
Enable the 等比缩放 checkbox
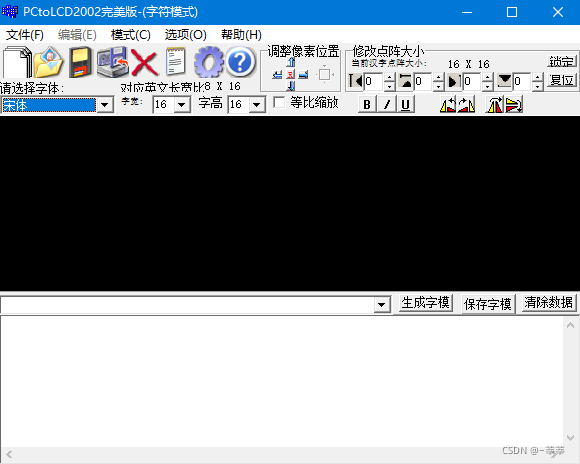click(279, 102)
